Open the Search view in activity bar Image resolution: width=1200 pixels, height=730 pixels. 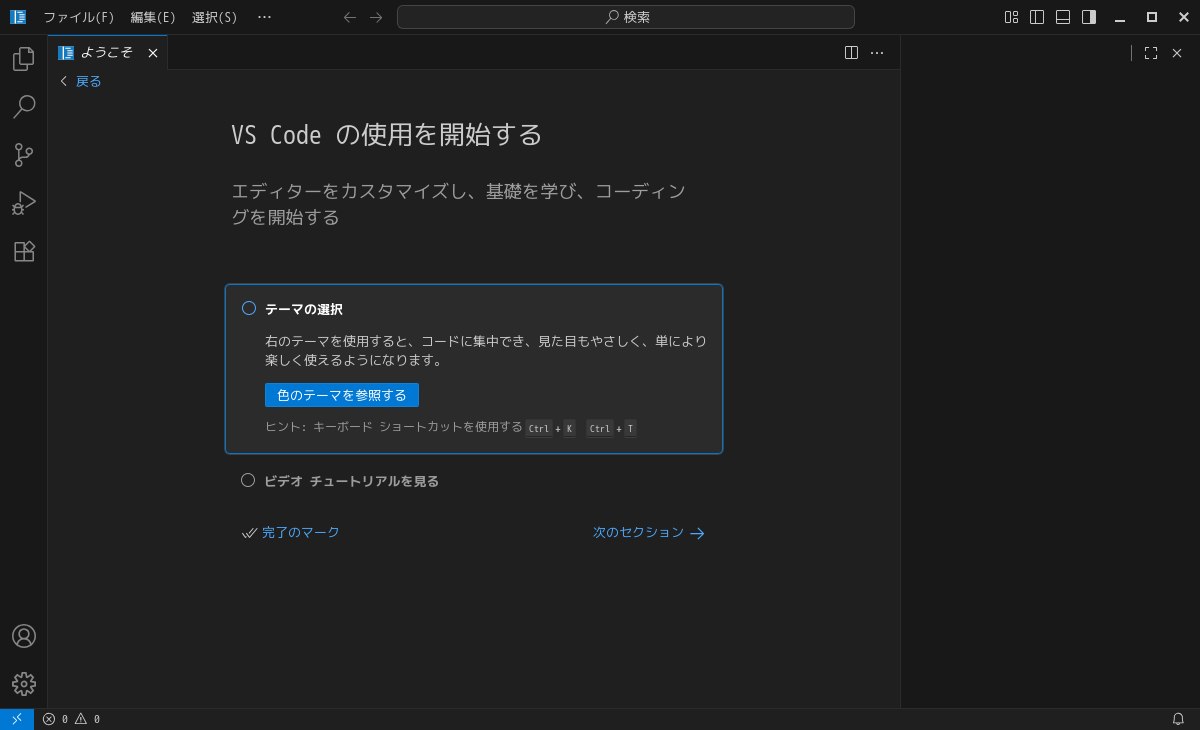24,107
